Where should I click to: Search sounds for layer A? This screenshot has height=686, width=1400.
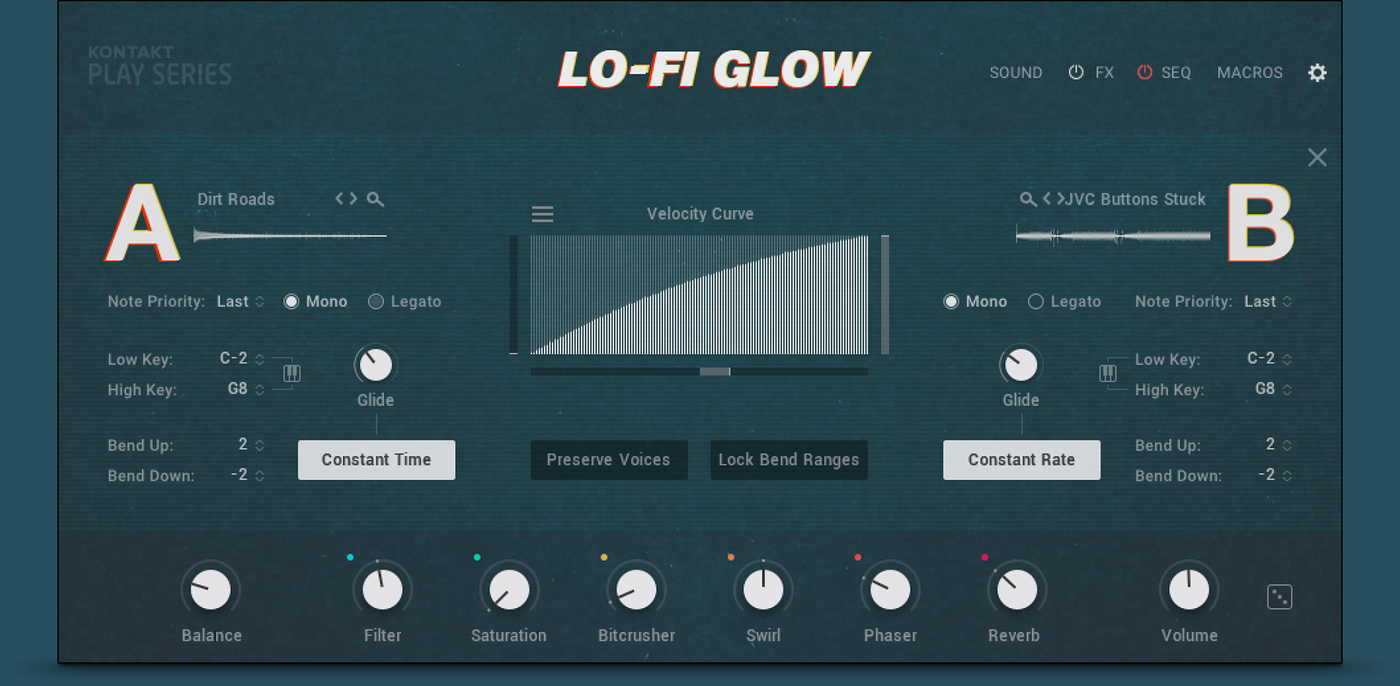pos(375,199)
